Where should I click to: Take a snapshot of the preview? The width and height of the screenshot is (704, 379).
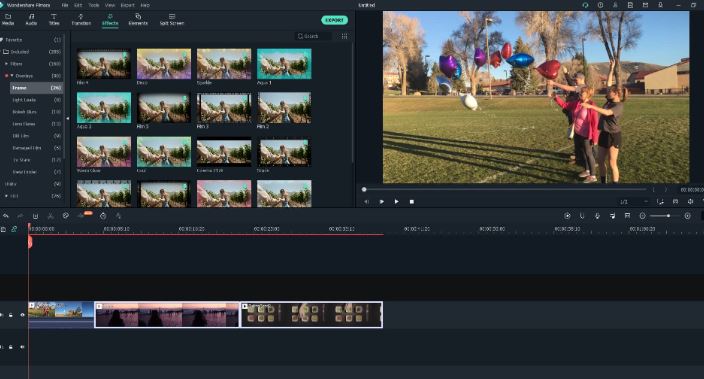pyautogui.click(x=675, y=202)
